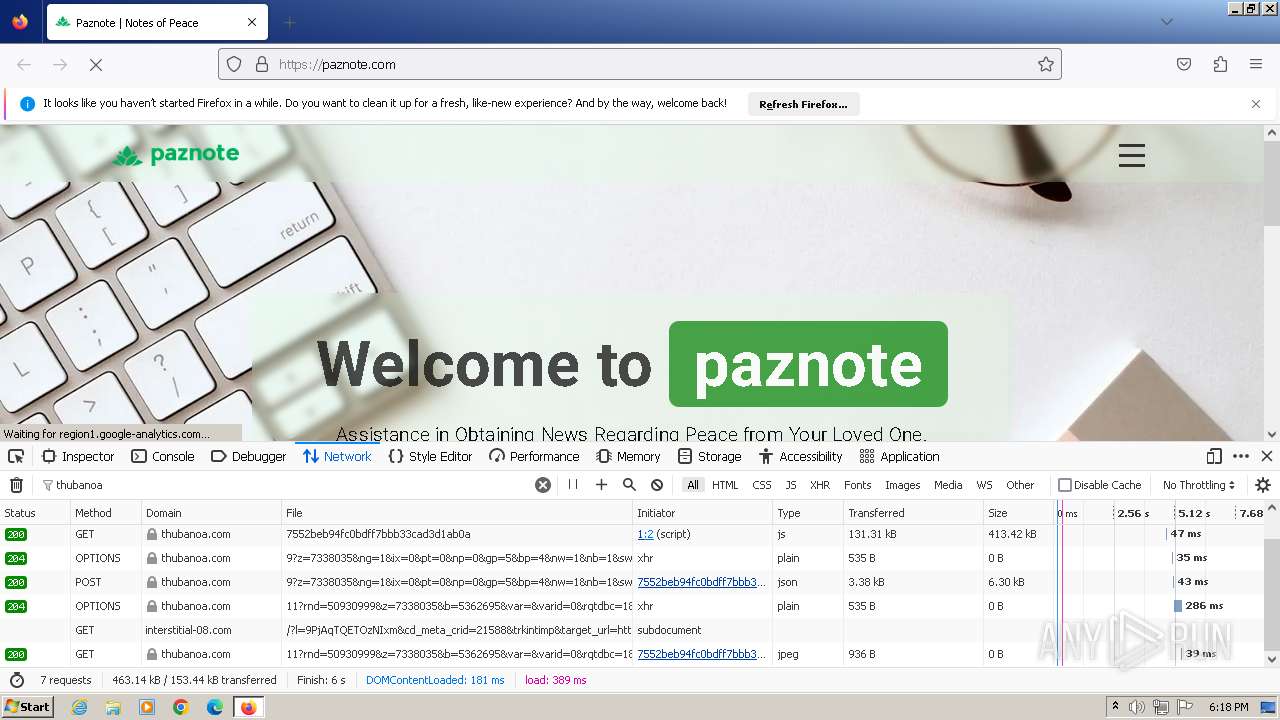Go back to previous page
The width and height of the screenshot is (1280, 720).
pyautogui.click(x=24, y=64)
